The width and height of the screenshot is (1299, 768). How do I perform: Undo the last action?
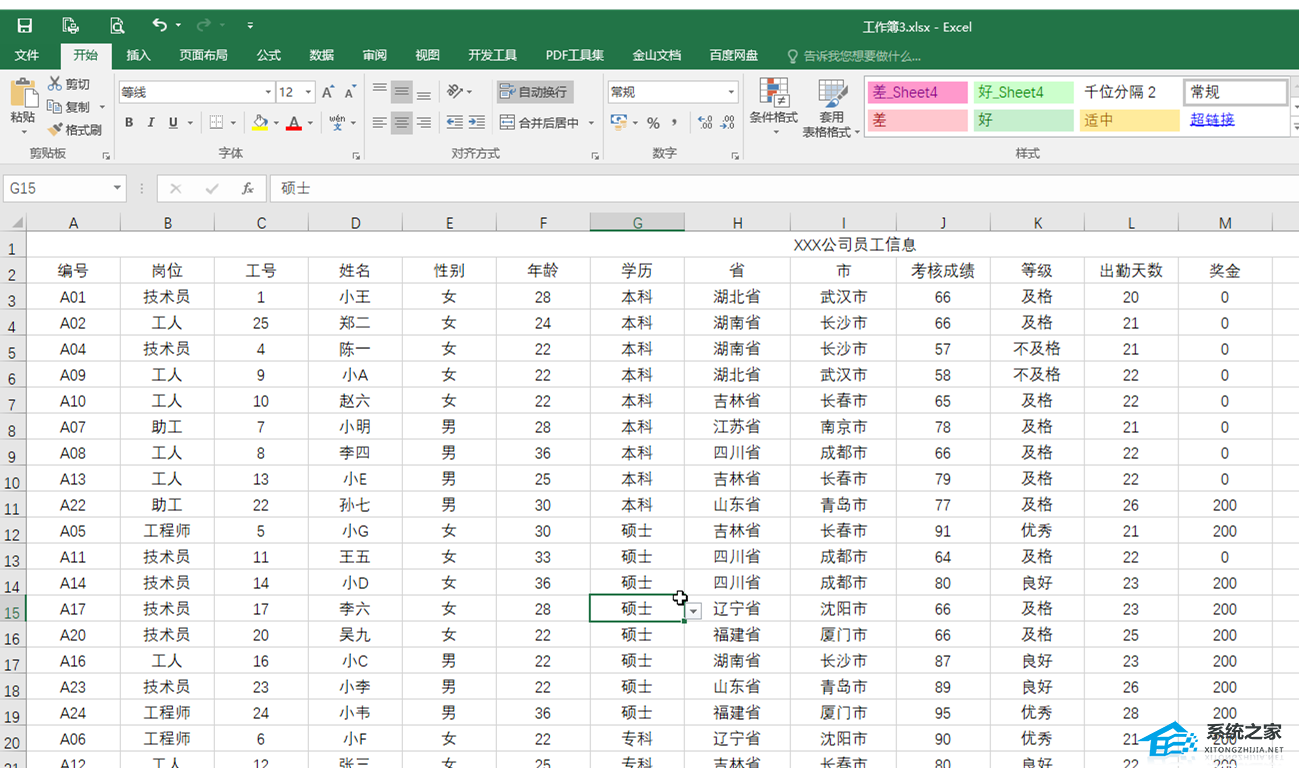[160, 25]
